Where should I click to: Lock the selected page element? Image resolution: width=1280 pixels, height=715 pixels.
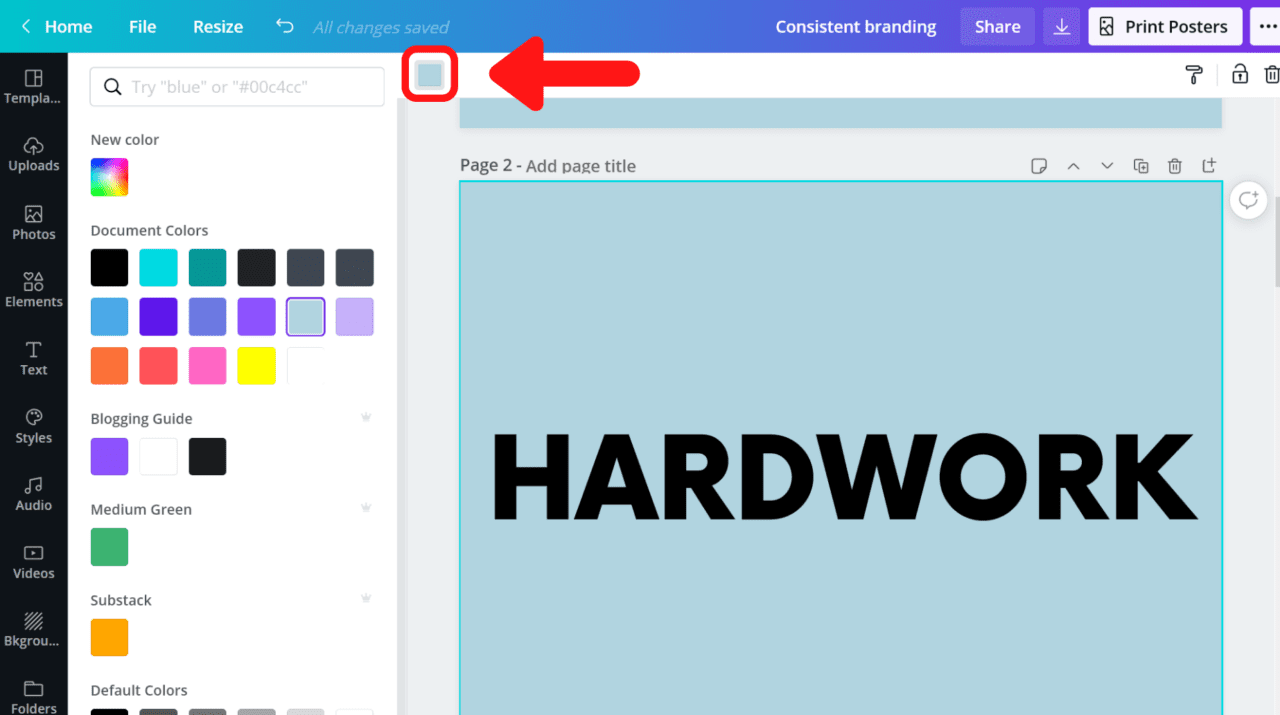pos(1239,74)
